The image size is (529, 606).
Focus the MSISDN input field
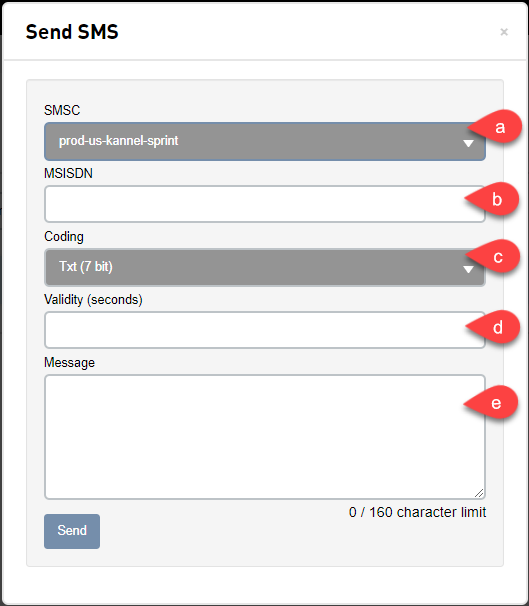pos(265,204)
